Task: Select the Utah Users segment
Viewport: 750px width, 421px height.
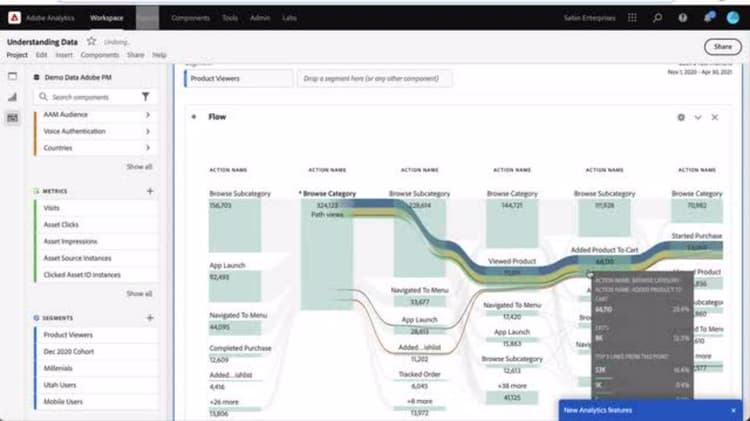Action: 97,385
